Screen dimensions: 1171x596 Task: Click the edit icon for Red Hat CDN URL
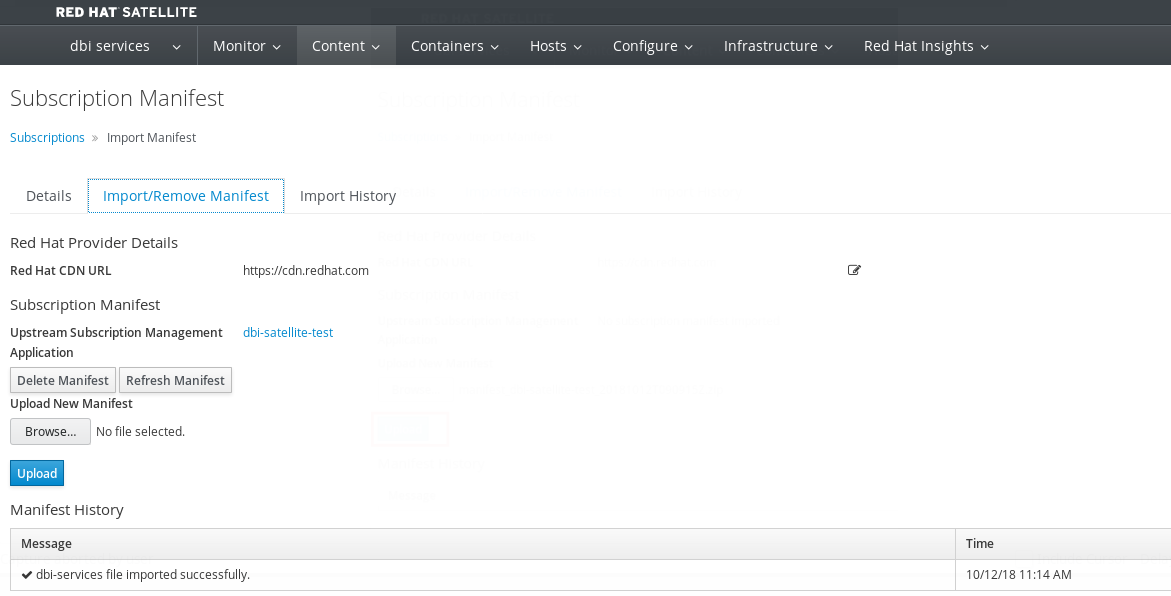(x=854, y=270)
